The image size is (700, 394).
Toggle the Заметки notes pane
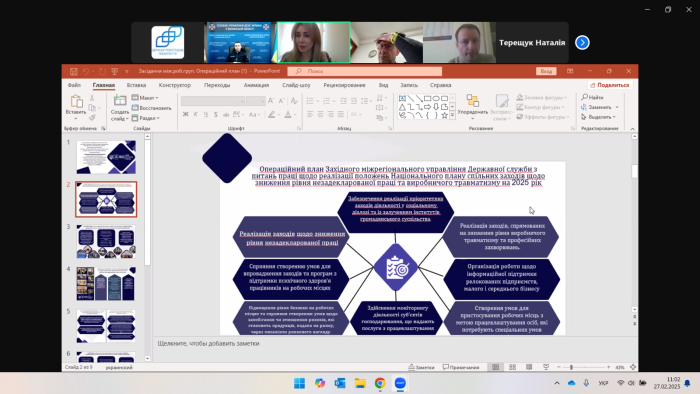pos(421,367)
